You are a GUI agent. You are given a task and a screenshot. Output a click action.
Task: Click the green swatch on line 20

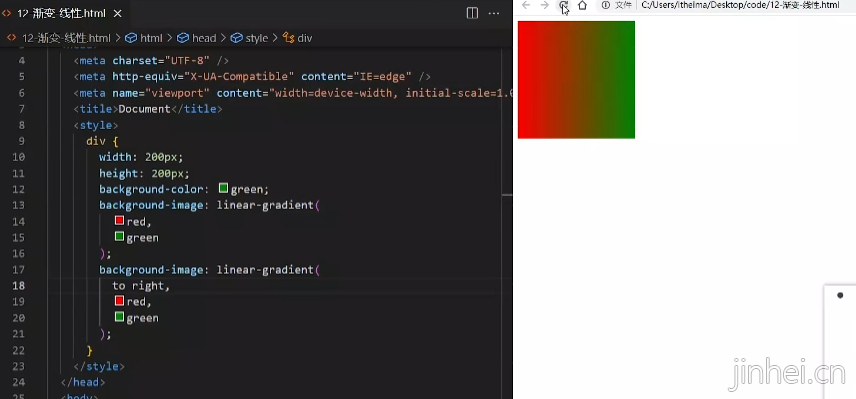[x=120, y=317]
